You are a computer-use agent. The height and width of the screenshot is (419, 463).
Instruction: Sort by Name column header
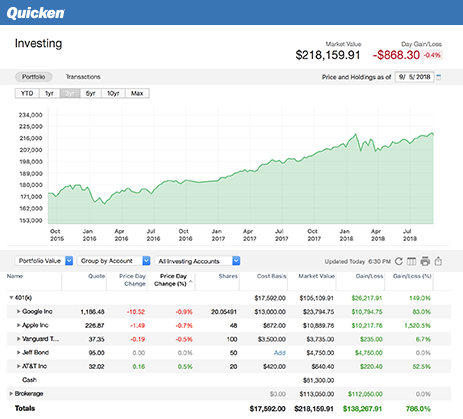pyautogui.click(x=15, y=276)
